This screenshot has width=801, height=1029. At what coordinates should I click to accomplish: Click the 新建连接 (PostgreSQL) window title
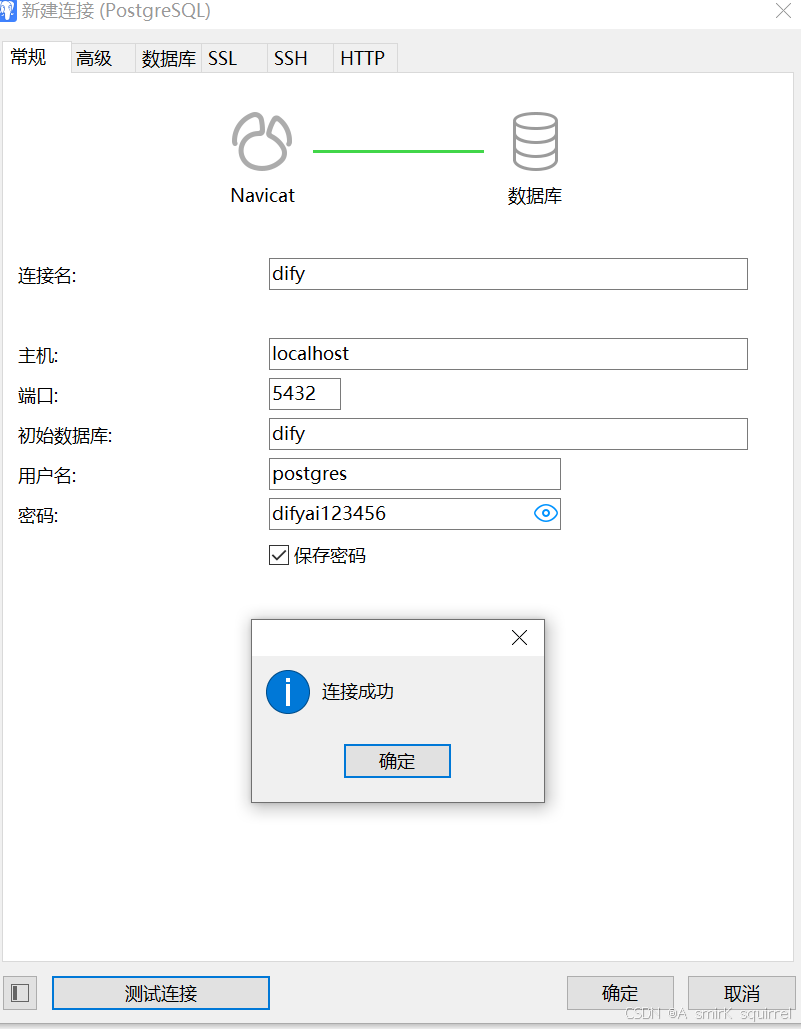(x=116, y=11)
